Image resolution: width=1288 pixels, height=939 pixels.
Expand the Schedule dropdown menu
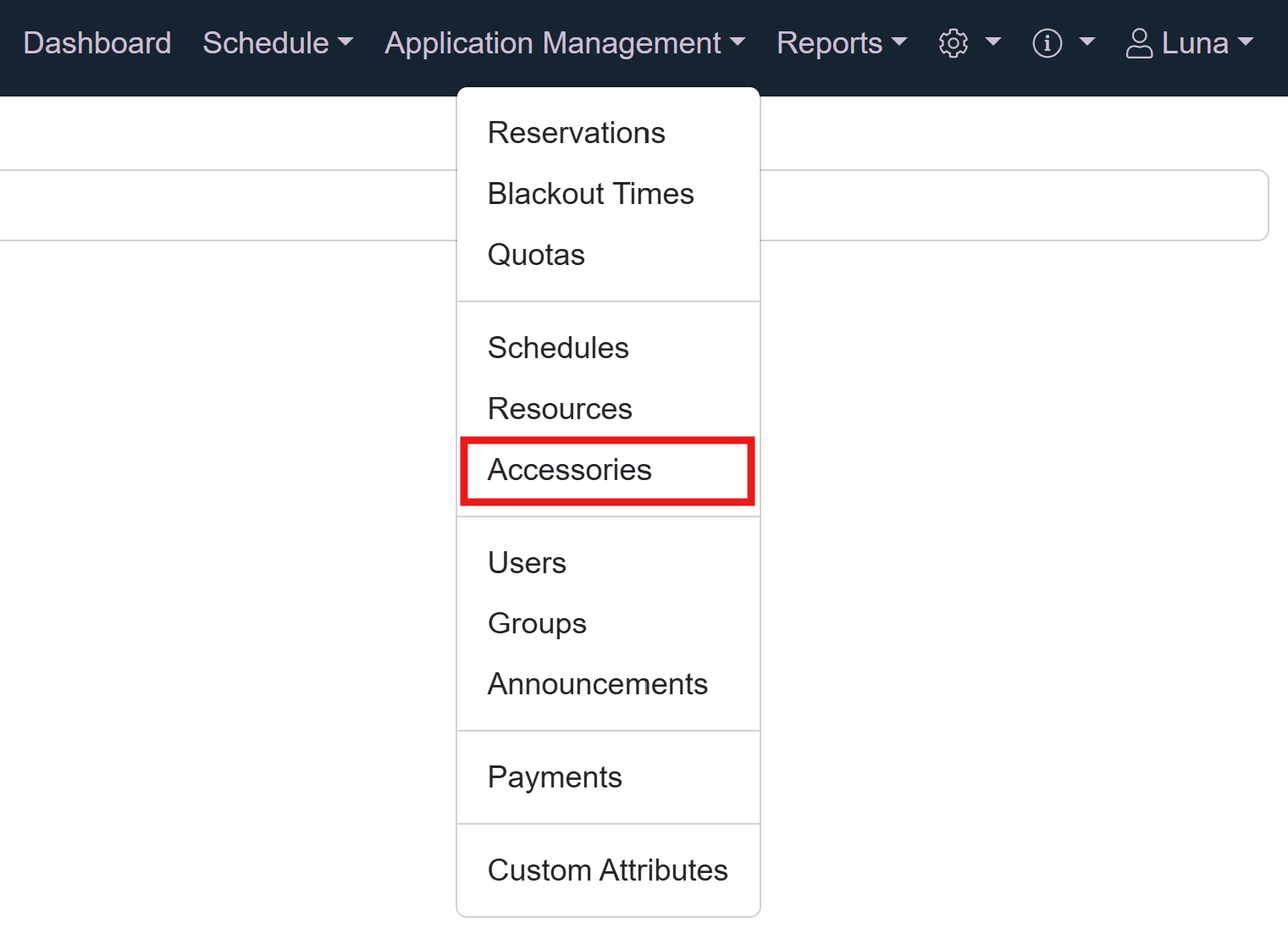(x=277, y=43)
